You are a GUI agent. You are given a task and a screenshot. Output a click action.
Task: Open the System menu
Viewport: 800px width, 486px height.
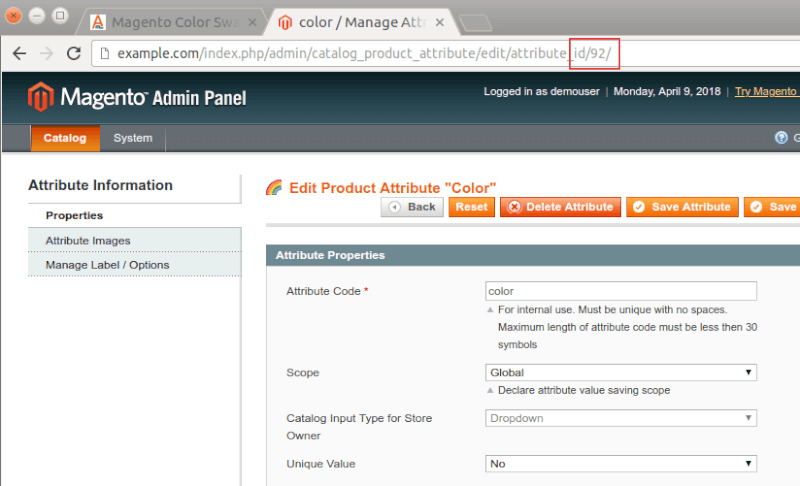click(x=133, y=138)
